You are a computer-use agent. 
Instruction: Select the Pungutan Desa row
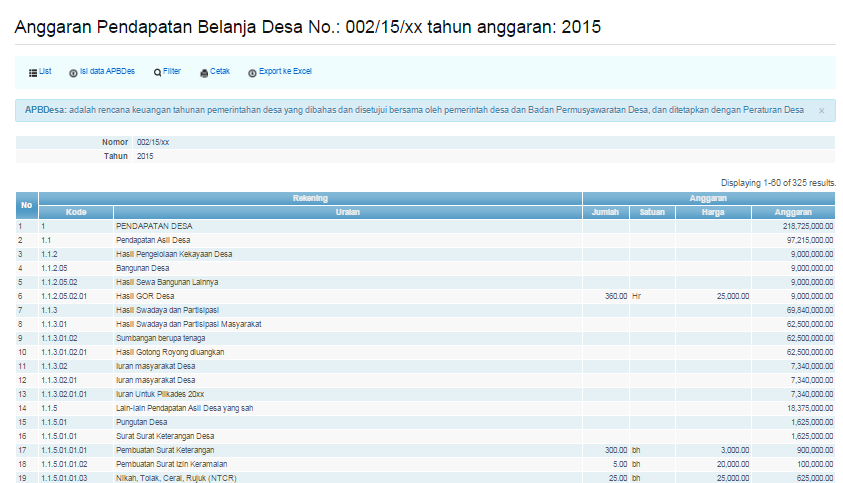point(145,423)
